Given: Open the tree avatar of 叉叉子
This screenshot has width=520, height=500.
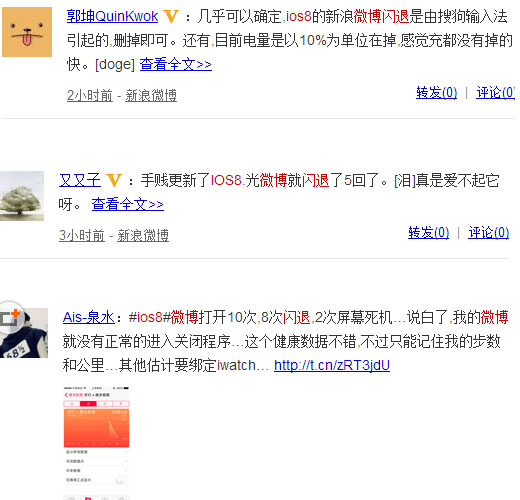Looking at the screenshot, I should point(22,196).
